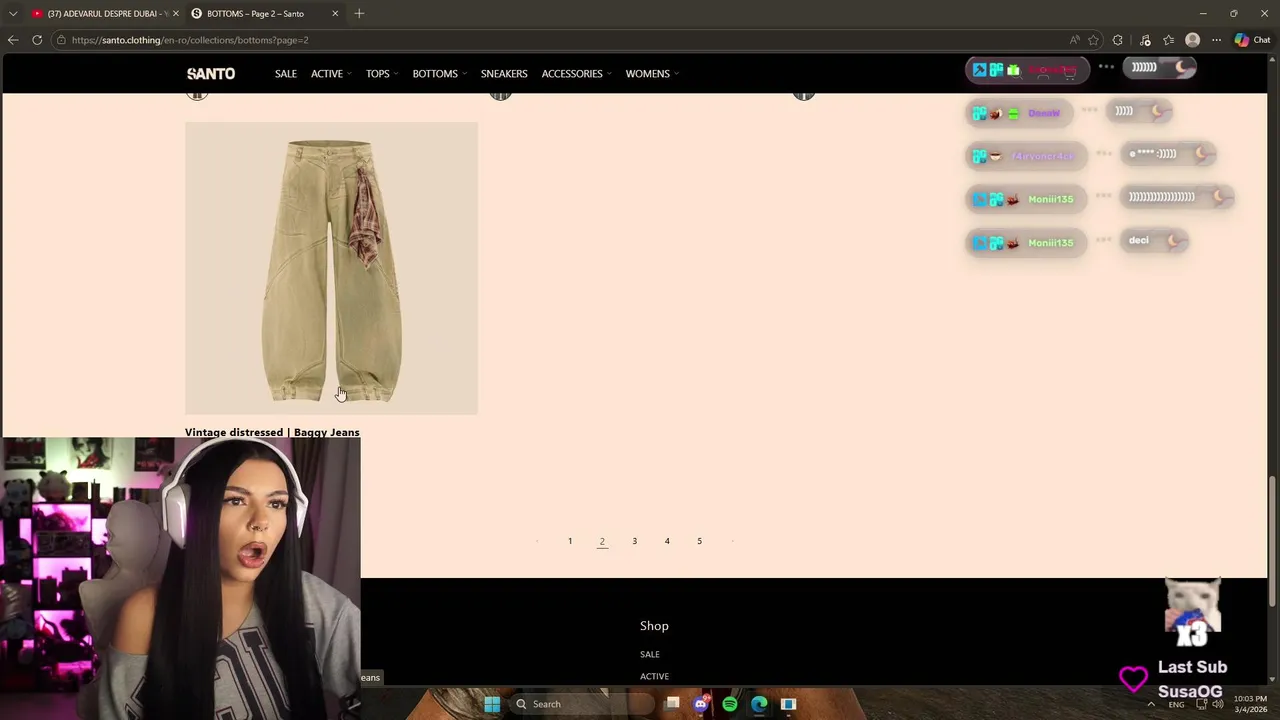Expand the TOPS navigation dropdown
Screen dimensions: 1280x720
pyautogui.click(x=381, y=74)
